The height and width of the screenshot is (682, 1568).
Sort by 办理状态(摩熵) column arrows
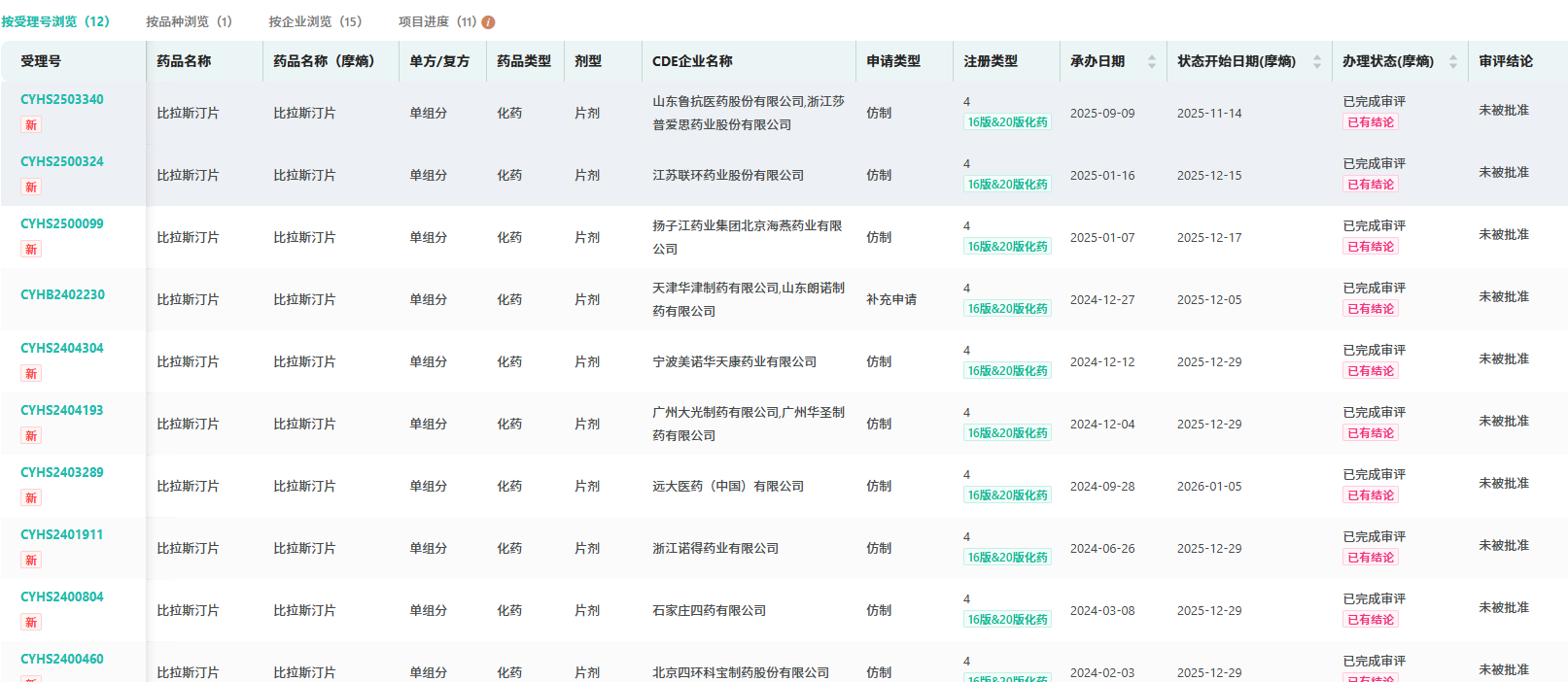[1452, 61]
